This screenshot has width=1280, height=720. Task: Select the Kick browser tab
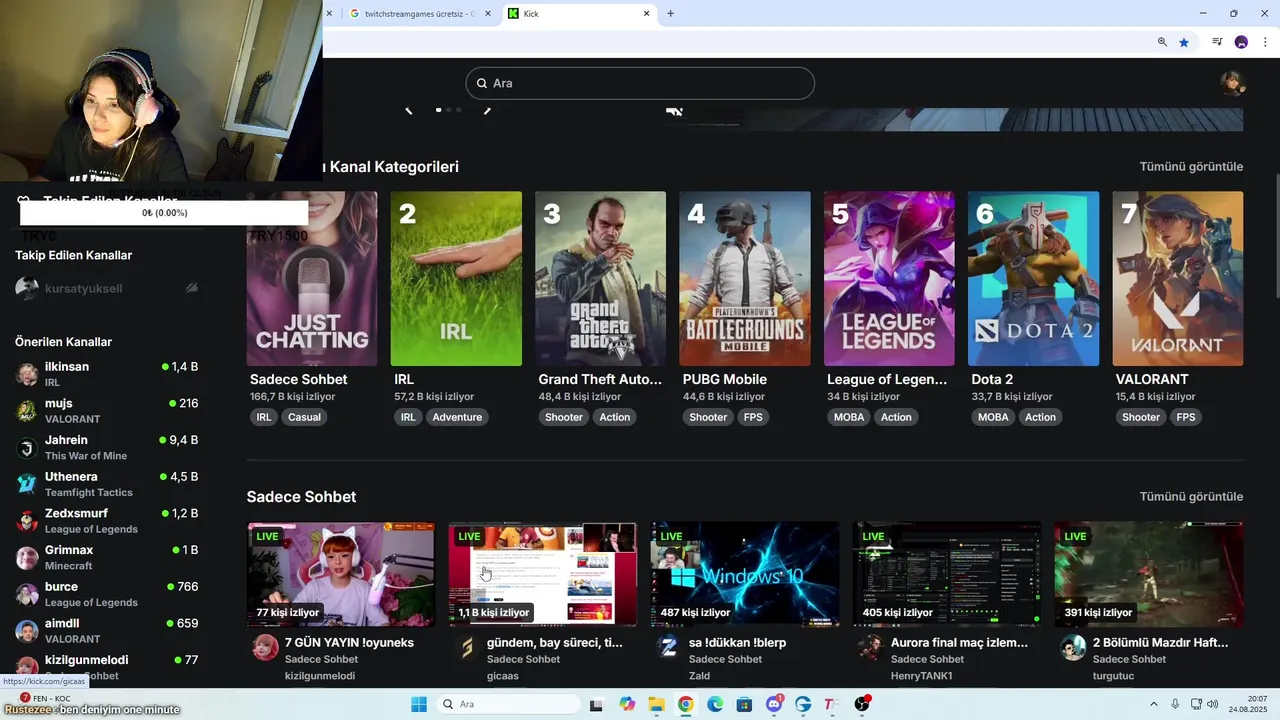pyautogui.click(x=578, y=13)
